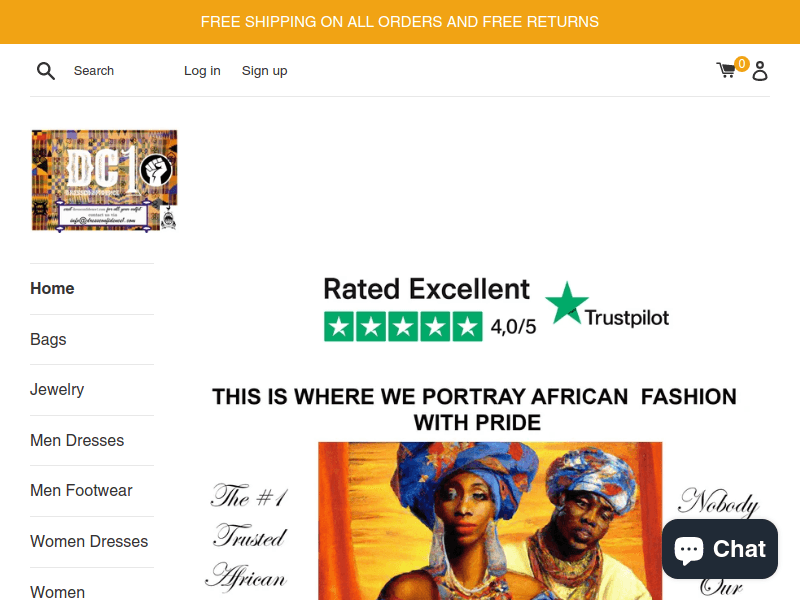800x600 pixels.
Task: Open the Log in link
Action: 202,71
